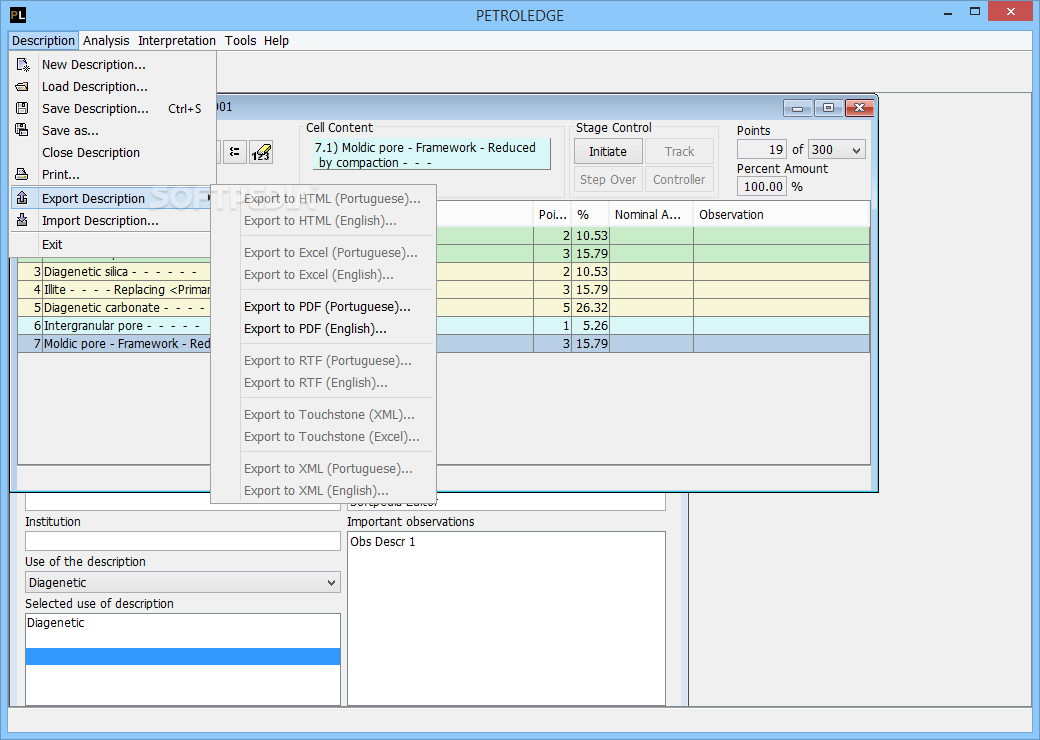Click the PL application logo icon
Screen dimensions: 1040x740
pyautogui.click(x=18, y=15)
